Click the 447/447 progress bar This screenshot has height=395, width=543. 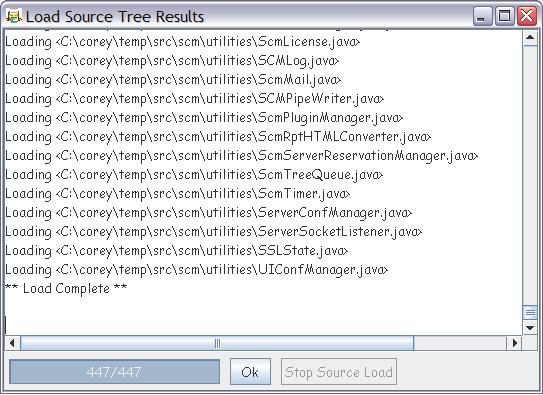114,372
